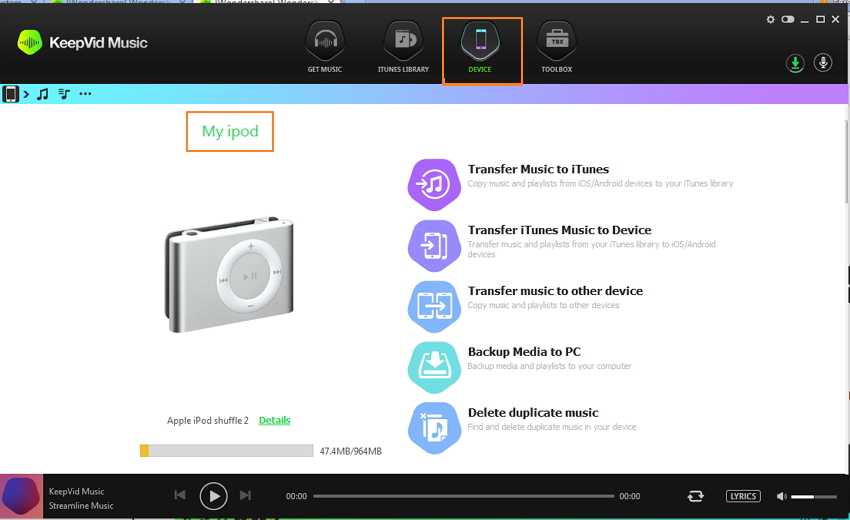
Task: Open the Lyrics button
Action: [x=743, y=496]
